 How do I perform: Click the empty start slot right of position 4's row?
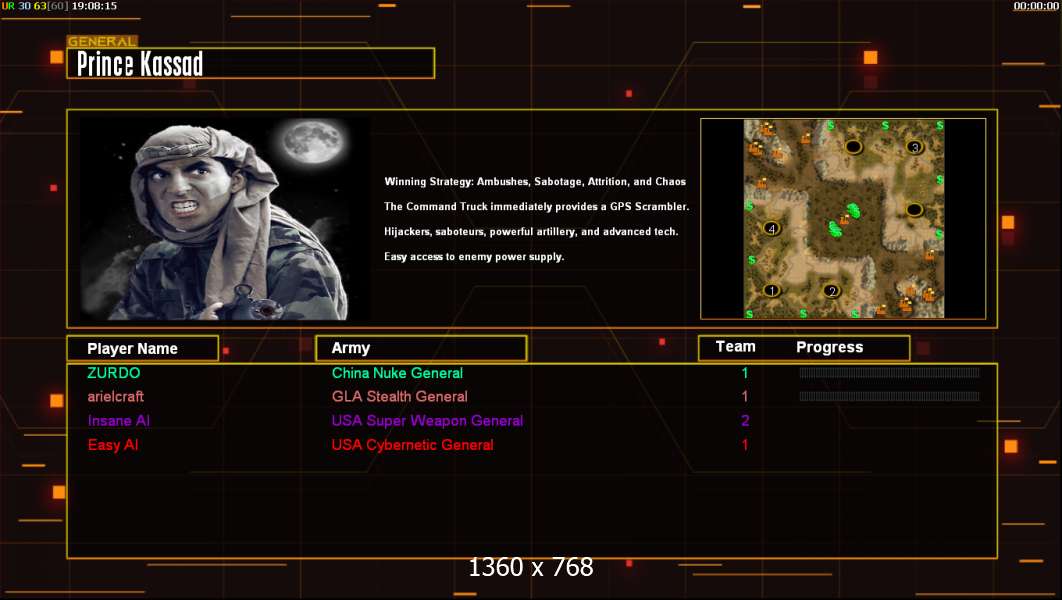point(914,210)
